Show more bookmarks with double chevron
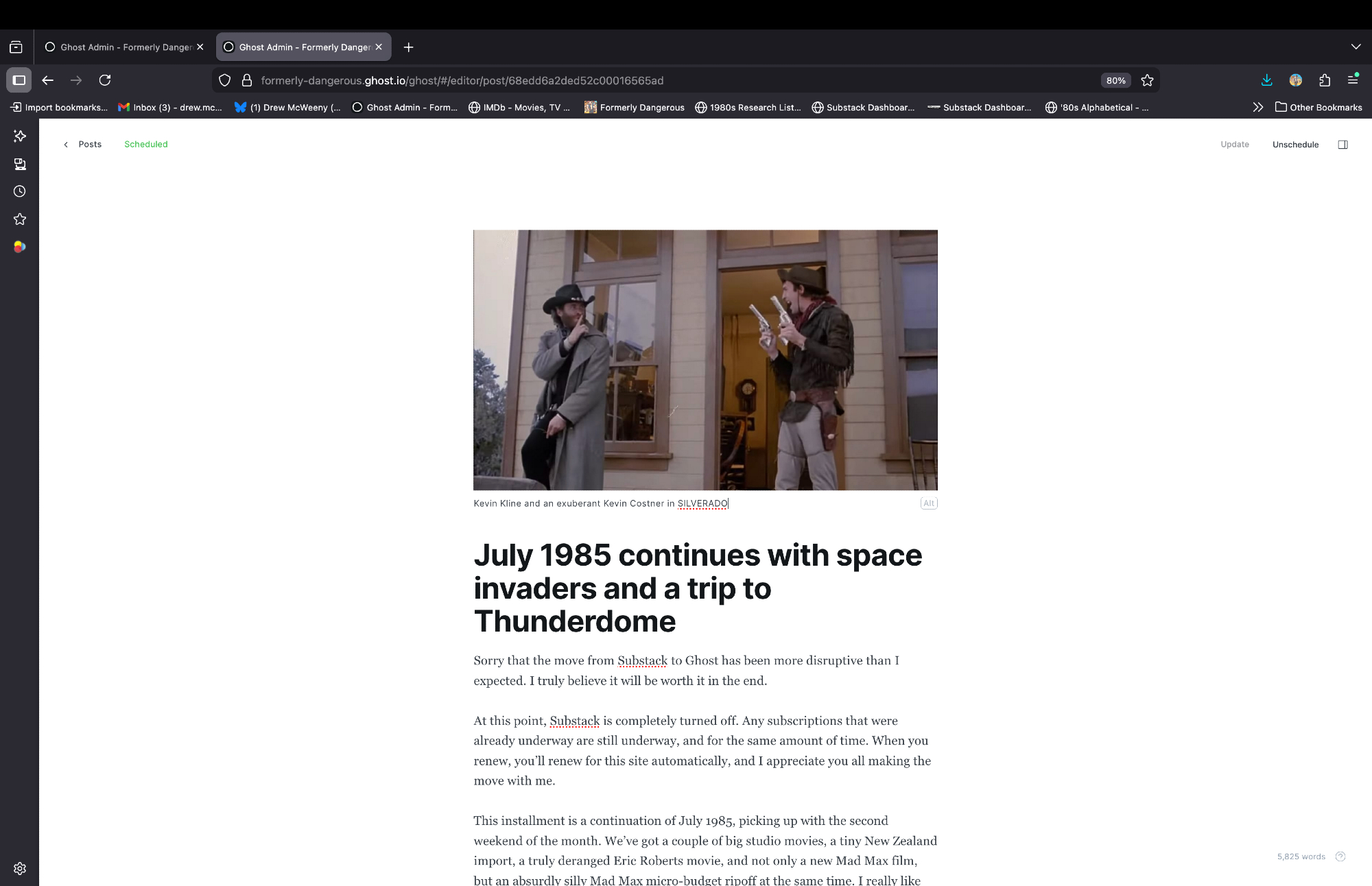The width and height of the screenshot is (1372, 886). (x=1257, y=107)
